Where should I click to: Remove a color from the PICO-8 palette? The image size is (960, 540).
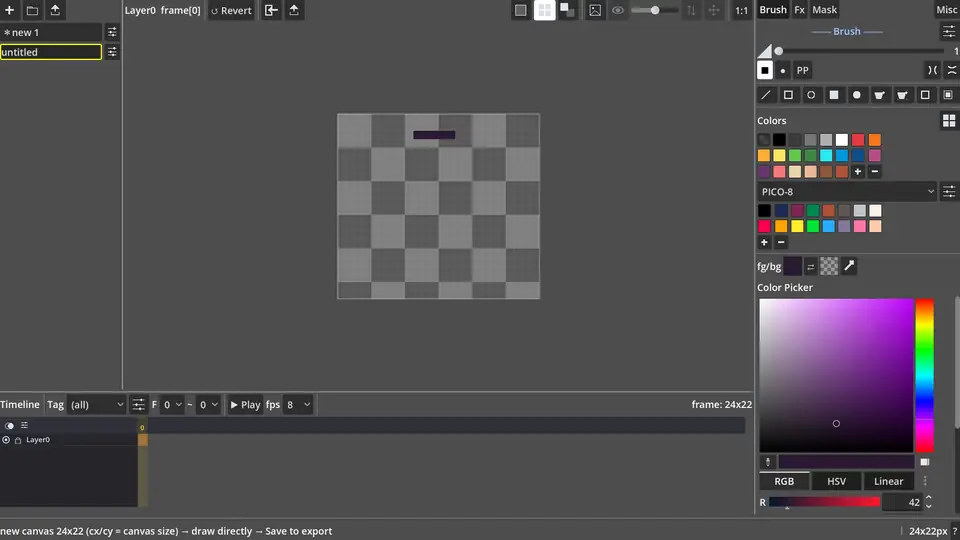[781, 242]
